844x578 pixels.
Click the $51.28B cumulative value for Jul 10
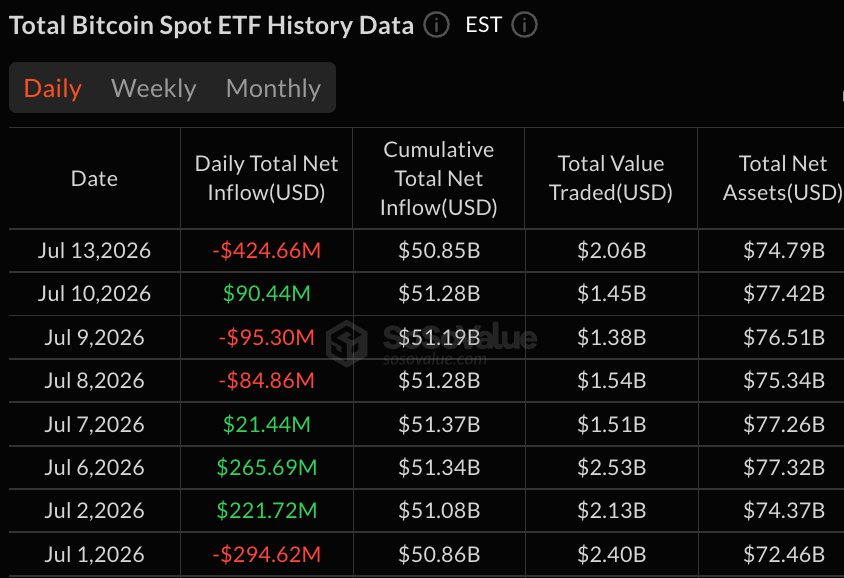pos(439,294)
